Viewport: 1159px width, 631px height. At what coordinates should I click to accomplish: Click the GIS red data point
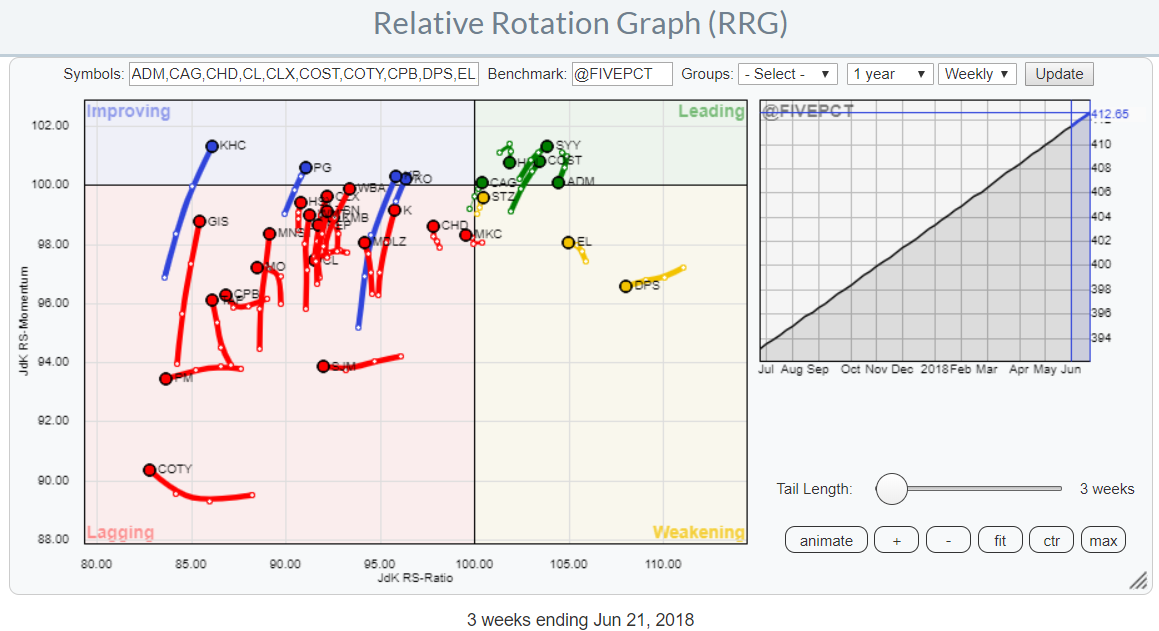[x=199, y=221]
